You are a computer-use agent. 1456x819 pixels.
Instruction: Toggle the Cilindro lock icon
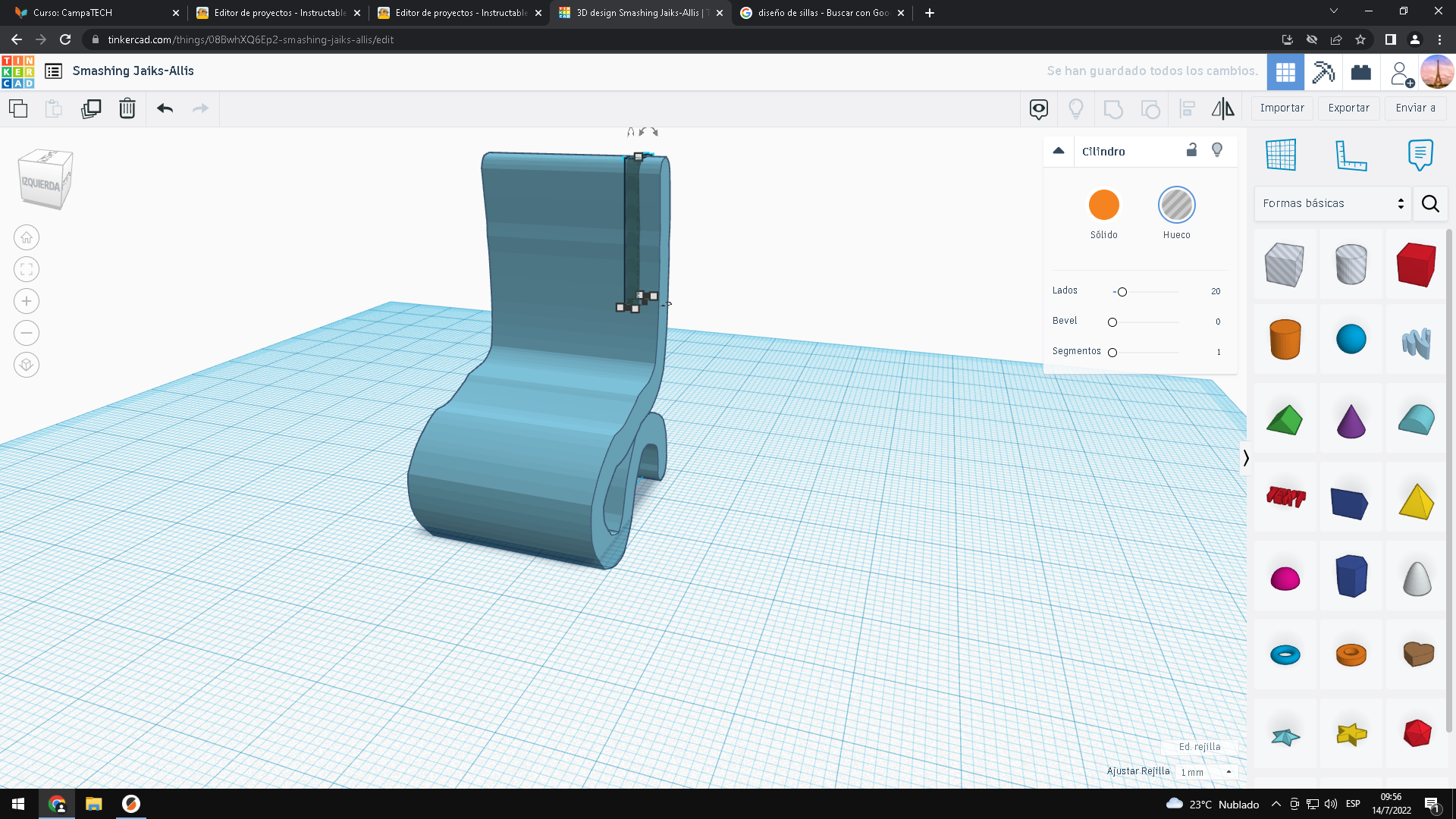(x=1191, y=150)
